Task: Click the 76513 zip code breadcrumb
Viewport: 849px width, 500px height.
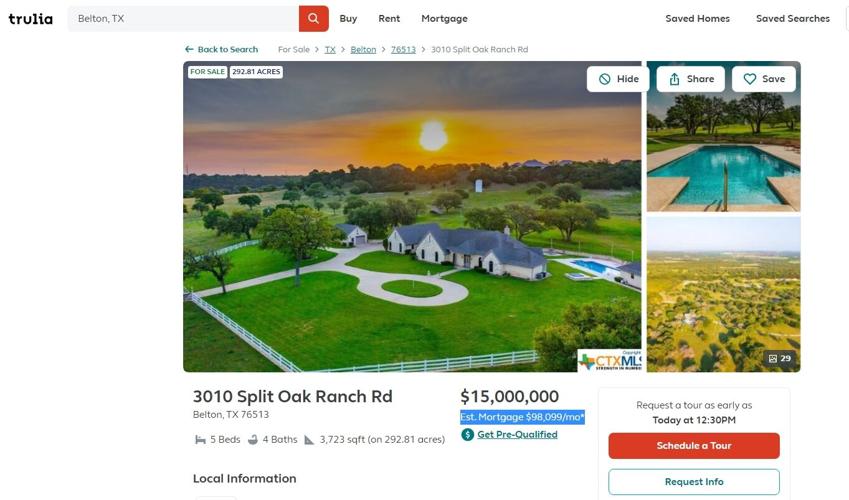Action: (x=403, y=49)
